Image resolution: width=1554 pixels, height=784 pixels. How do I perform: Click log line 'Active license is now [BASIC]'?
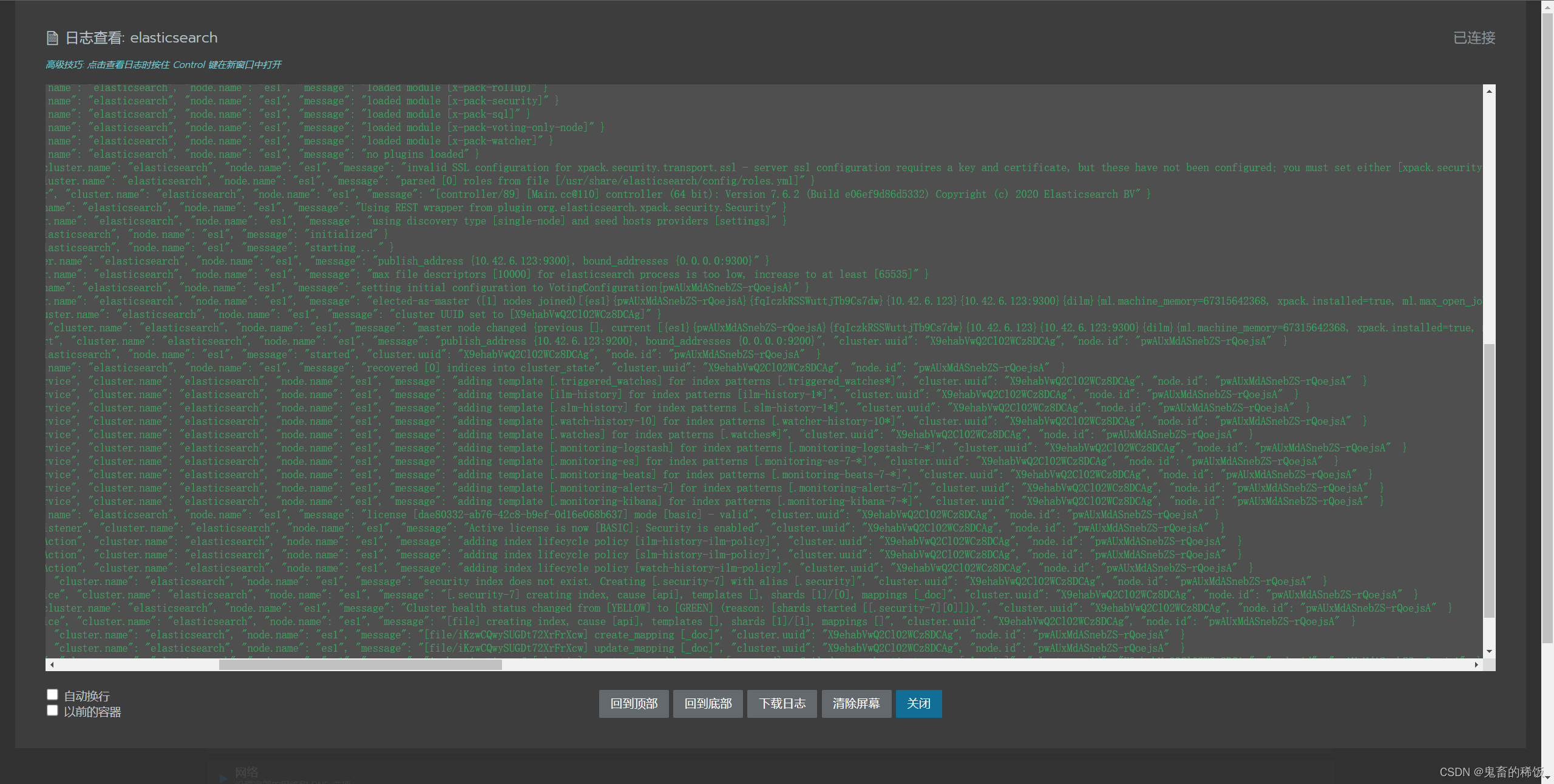pyautogui.click(x=636, y=528)
